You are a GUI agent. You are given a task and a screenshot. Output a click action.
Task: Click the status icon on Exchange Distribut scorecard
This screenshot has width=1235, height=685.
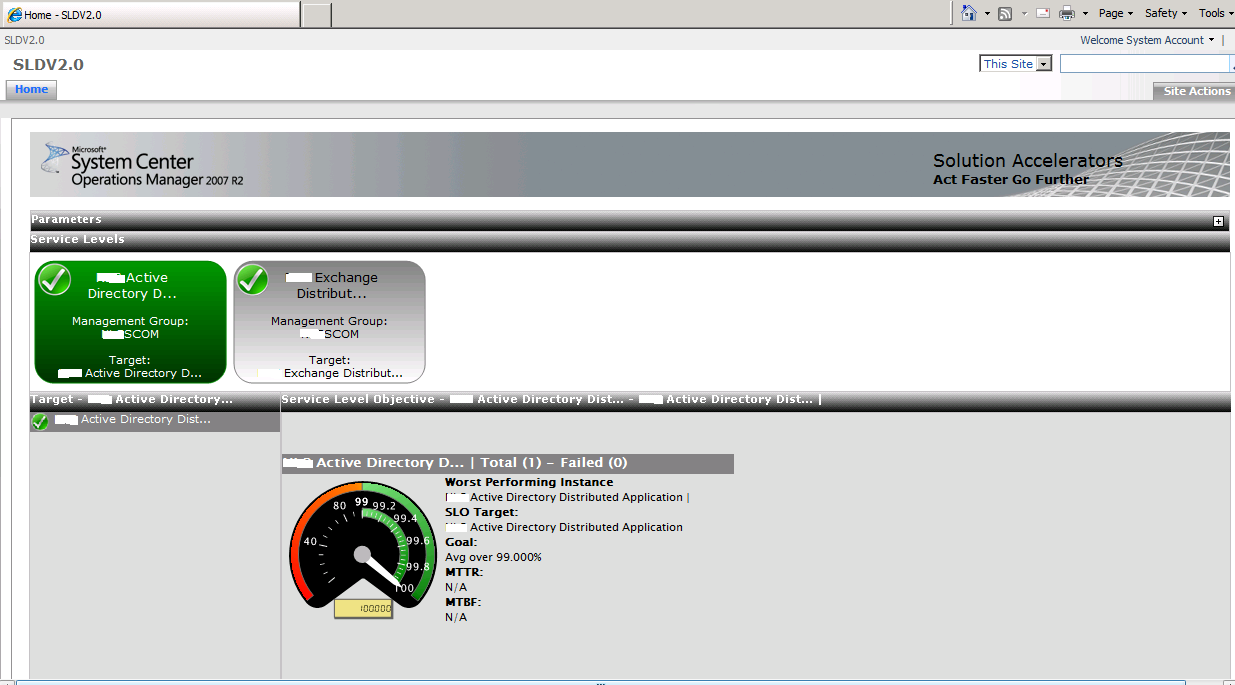pyautogui.click(x=252, y=280)
